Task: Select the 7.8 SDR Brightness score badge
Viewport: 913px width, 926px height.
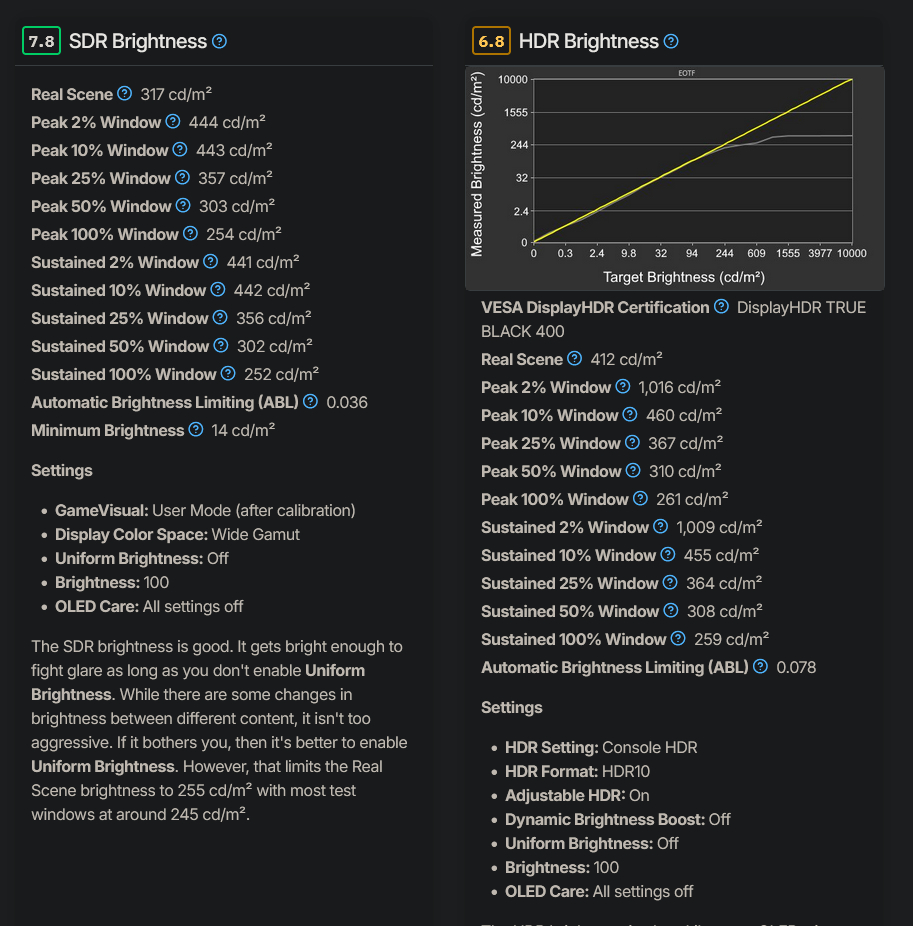Action: pyautogui.click(x=41, y=41)
